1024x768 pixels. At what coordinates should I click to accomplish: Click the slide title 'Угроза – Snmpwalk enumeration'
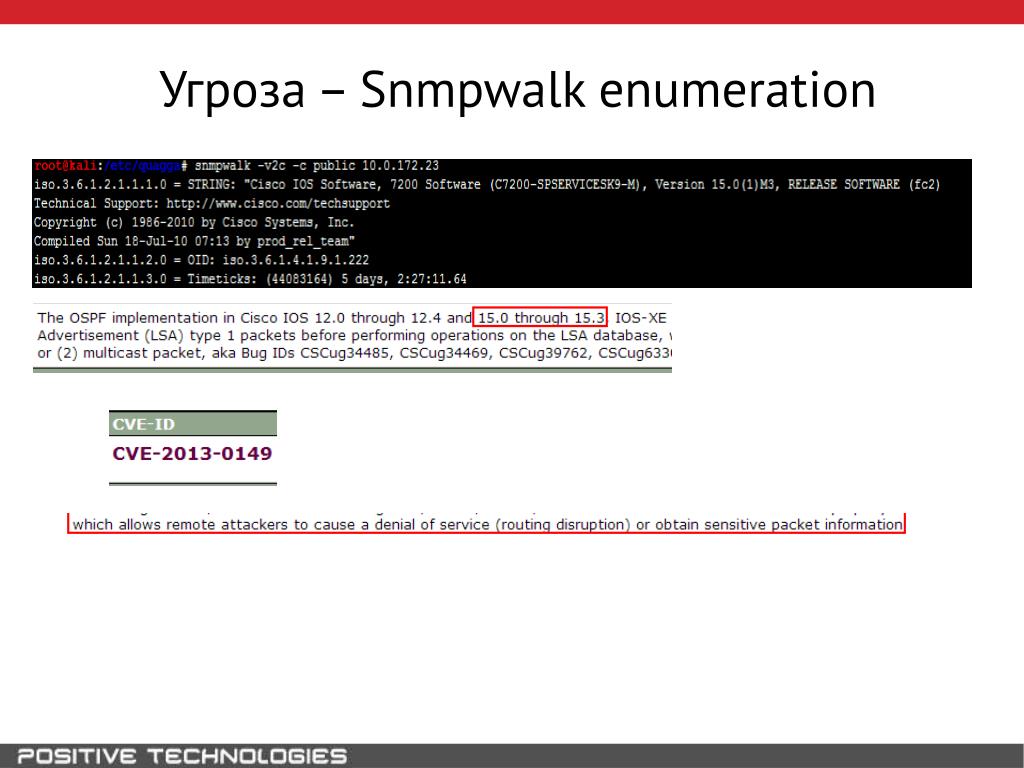click(x=517, y=90)
